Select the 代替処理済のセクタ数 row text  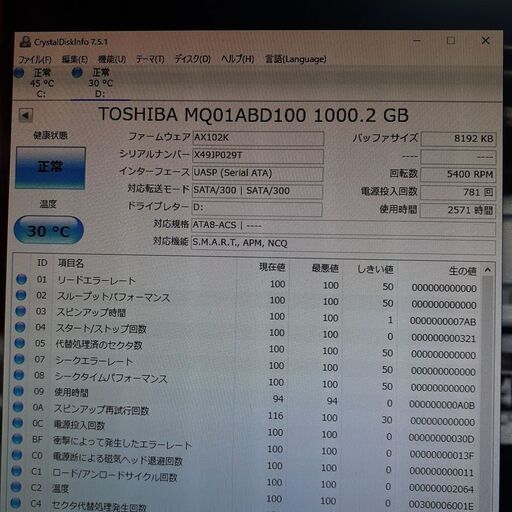pos(99,344)
